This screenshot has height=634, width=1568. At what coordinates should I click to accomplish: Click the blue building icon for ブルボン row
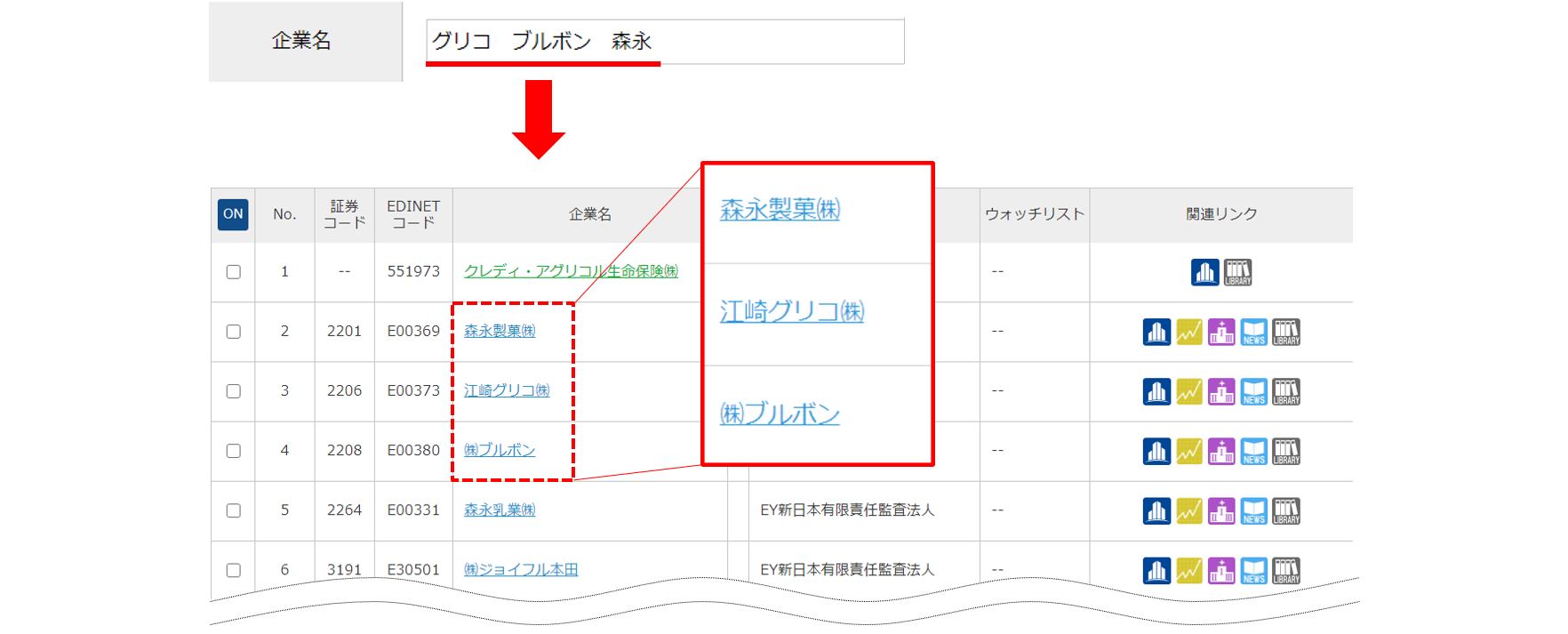tap(1156, 452)
